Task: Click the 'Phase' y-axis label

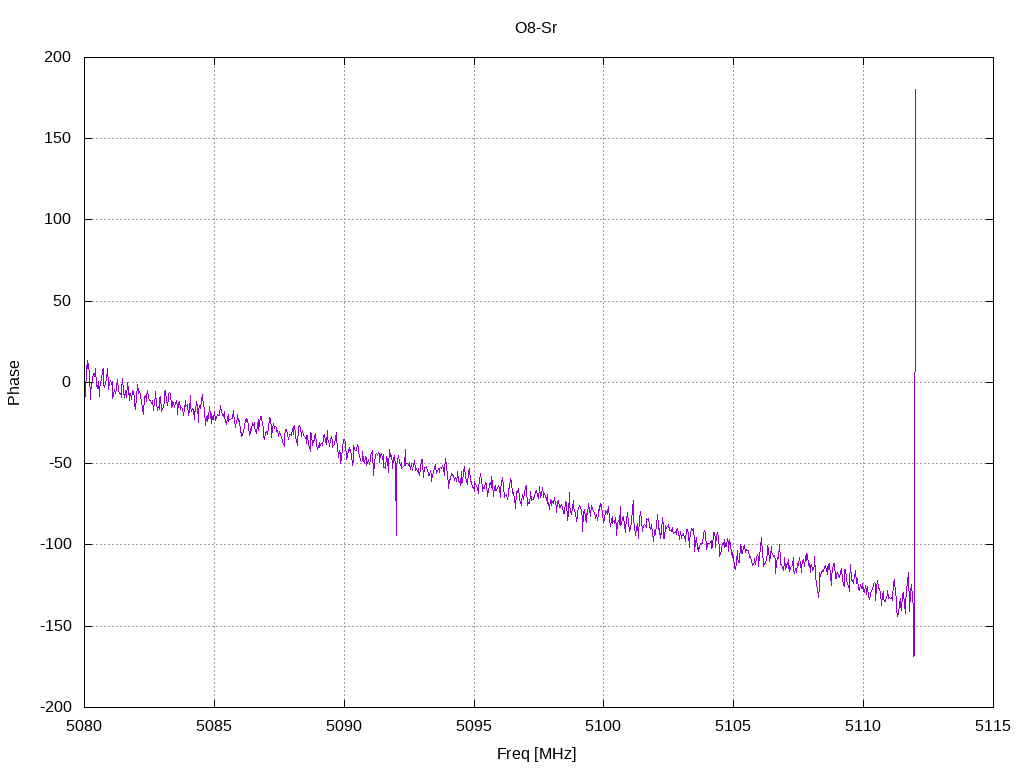Action: [x=14, y=383]
